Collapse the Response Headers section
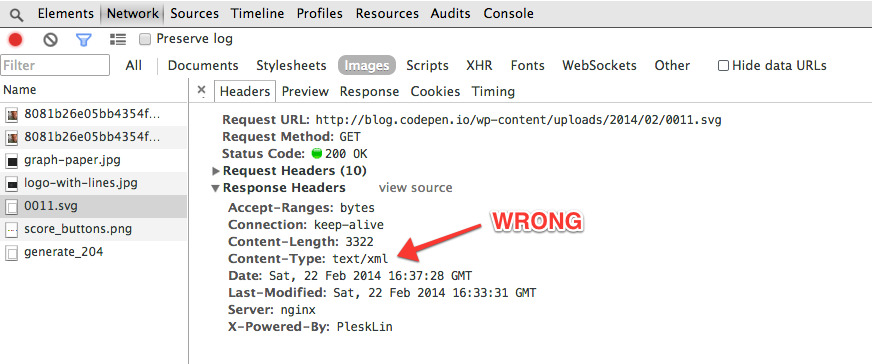This screenshot has width=872, height=364. pyautogui.click(x=216, y=188)
